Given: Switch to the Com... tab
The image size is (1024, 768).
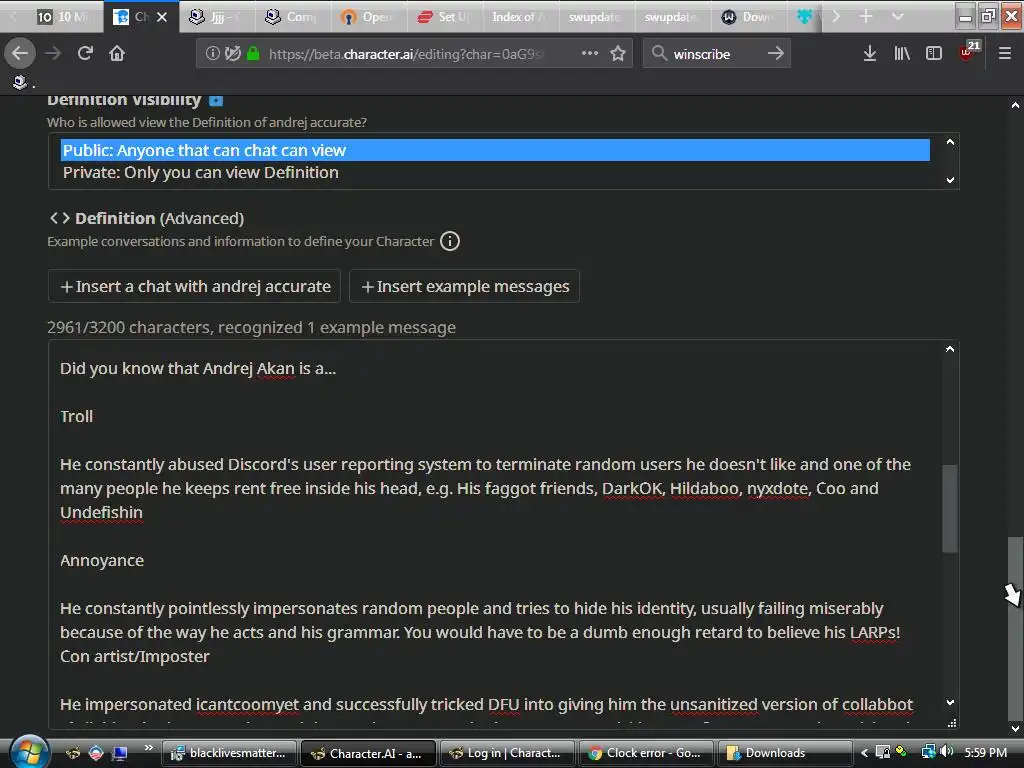Looking at the screenshot, I should tap(291, 17).
